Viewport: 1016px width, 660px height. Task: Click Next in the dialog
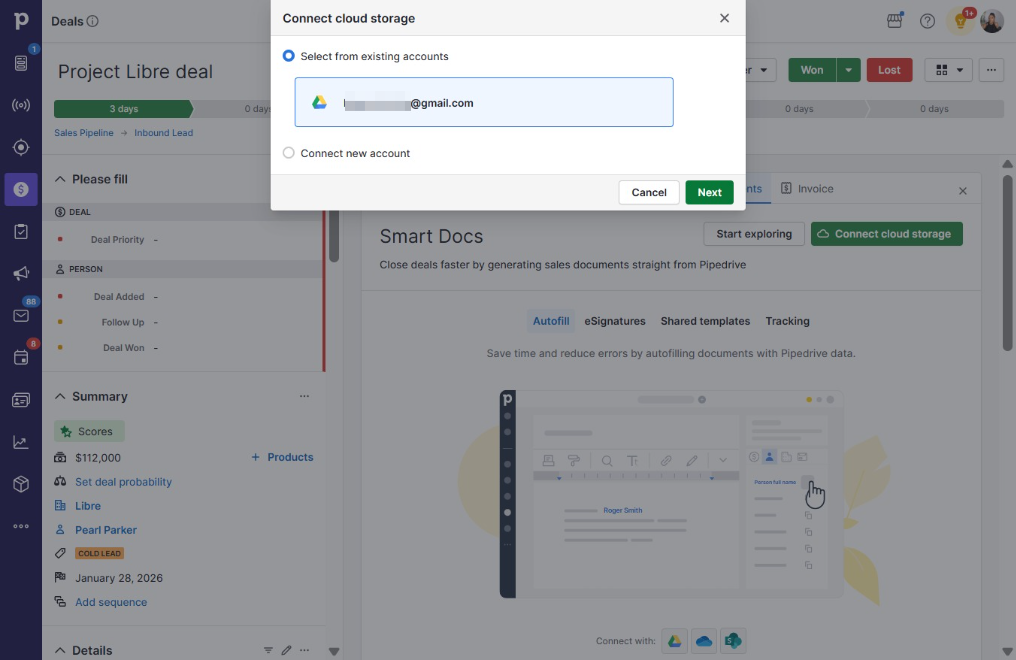710,192
